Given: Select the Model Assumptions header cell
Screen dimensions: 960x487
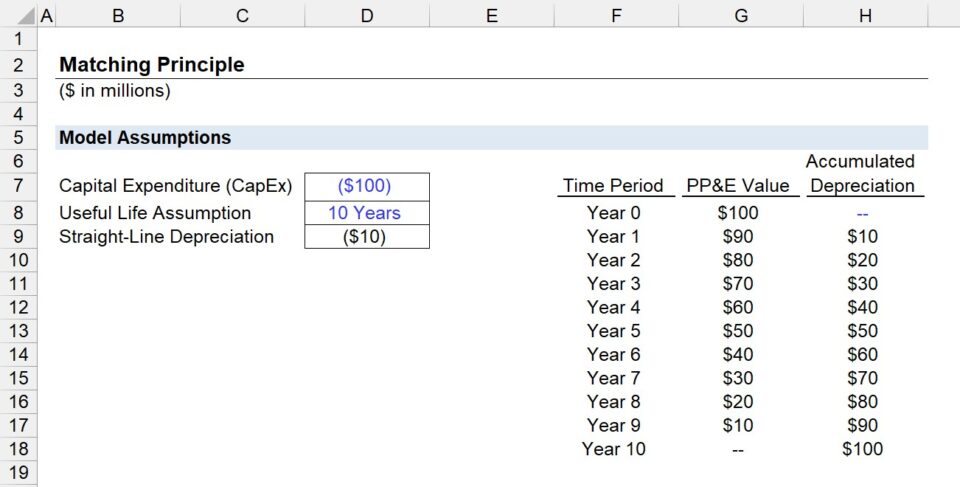Looking at the screenshot, I should [145, 138].
